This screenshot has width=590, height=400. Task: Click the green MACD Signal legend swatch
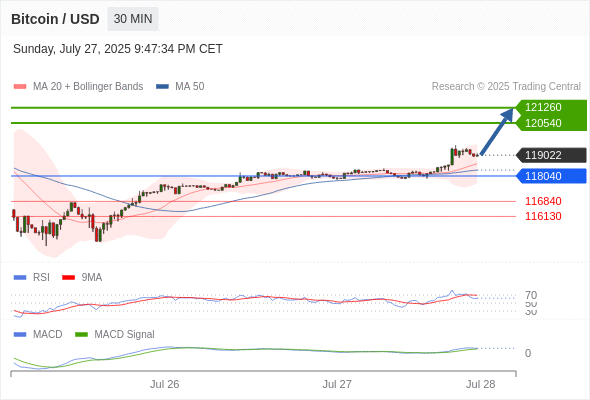[x=81, y=335]
